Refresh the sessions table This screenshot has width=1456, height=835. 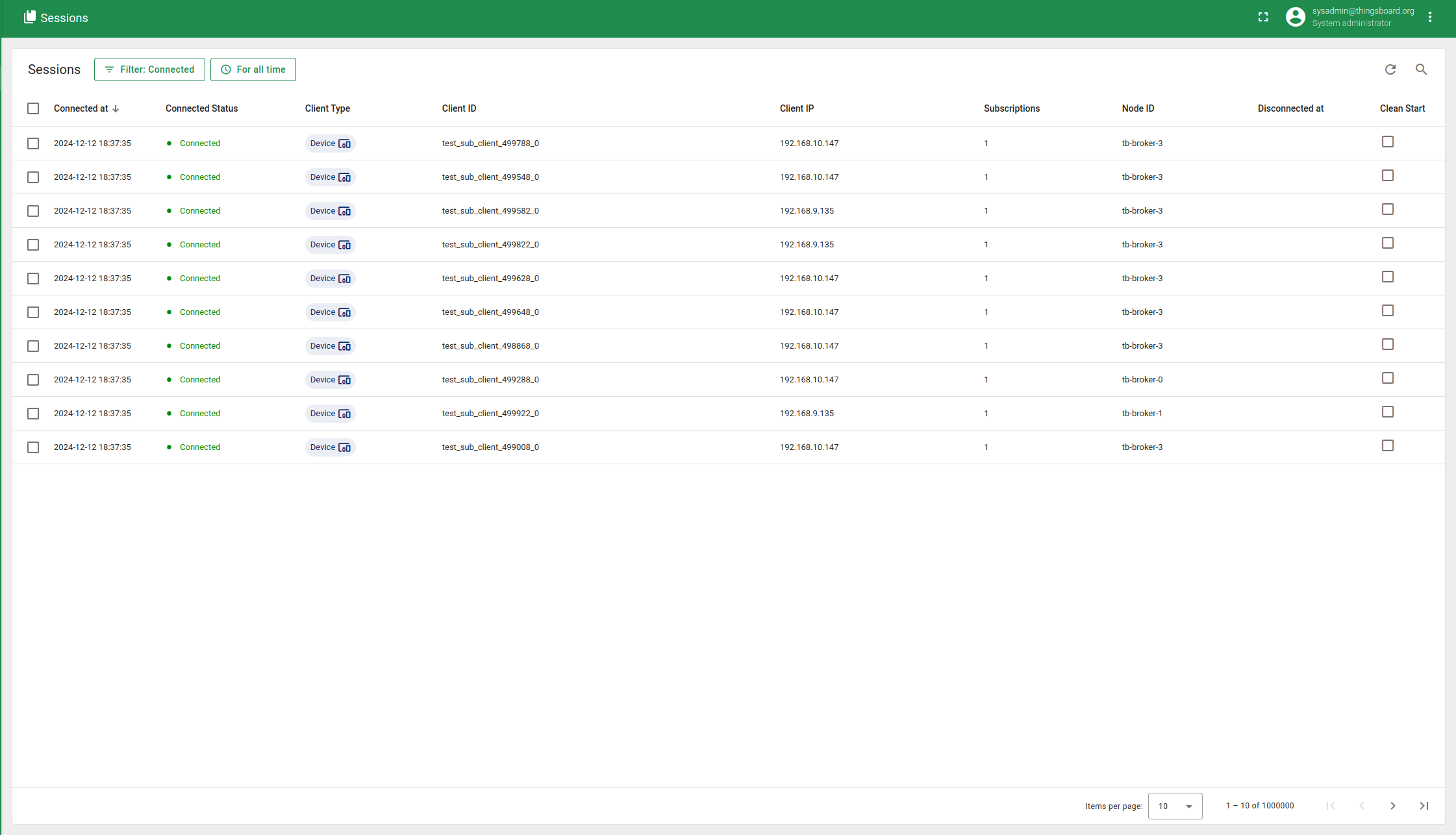tap(1390, 69)
